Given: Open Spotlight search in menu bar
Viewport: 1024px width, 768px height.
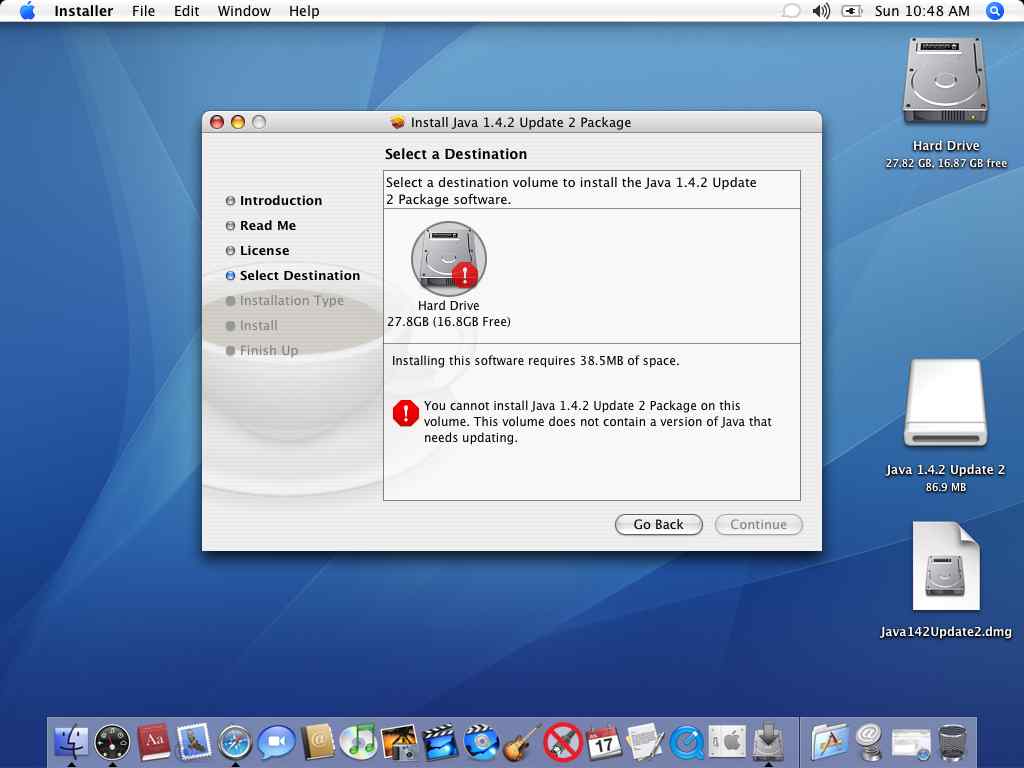Looking at the screenshot, I should (x=995, y=11).
